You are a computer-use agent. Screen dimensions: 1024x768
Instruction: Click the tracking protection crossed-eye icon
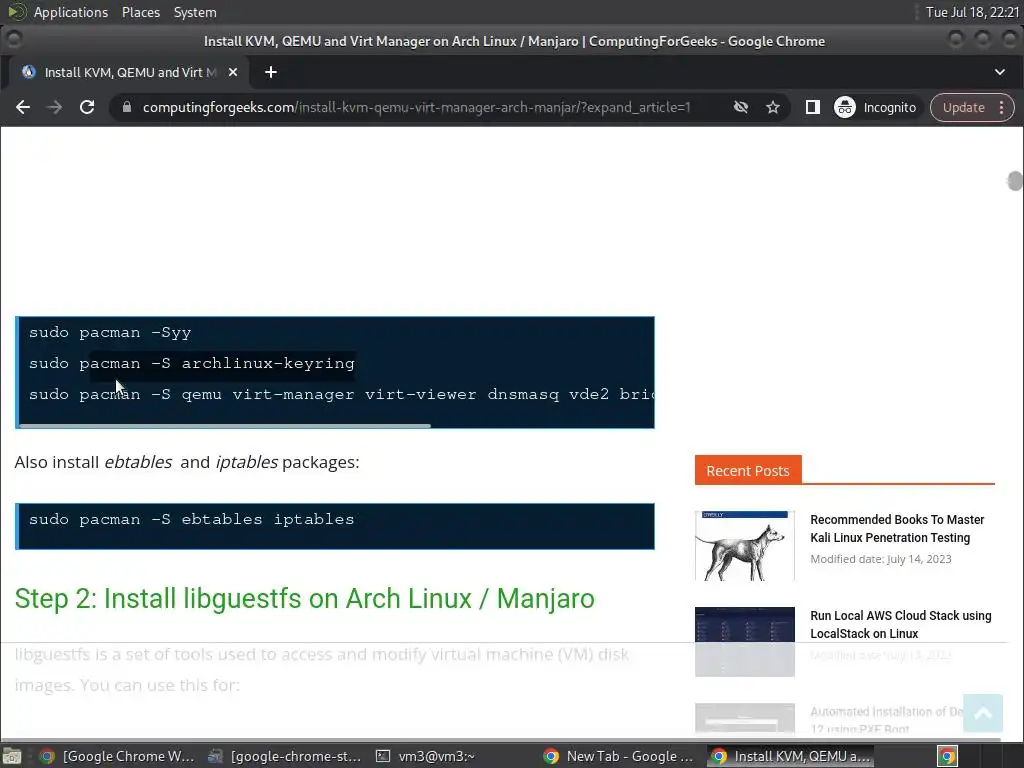[741, 107]
